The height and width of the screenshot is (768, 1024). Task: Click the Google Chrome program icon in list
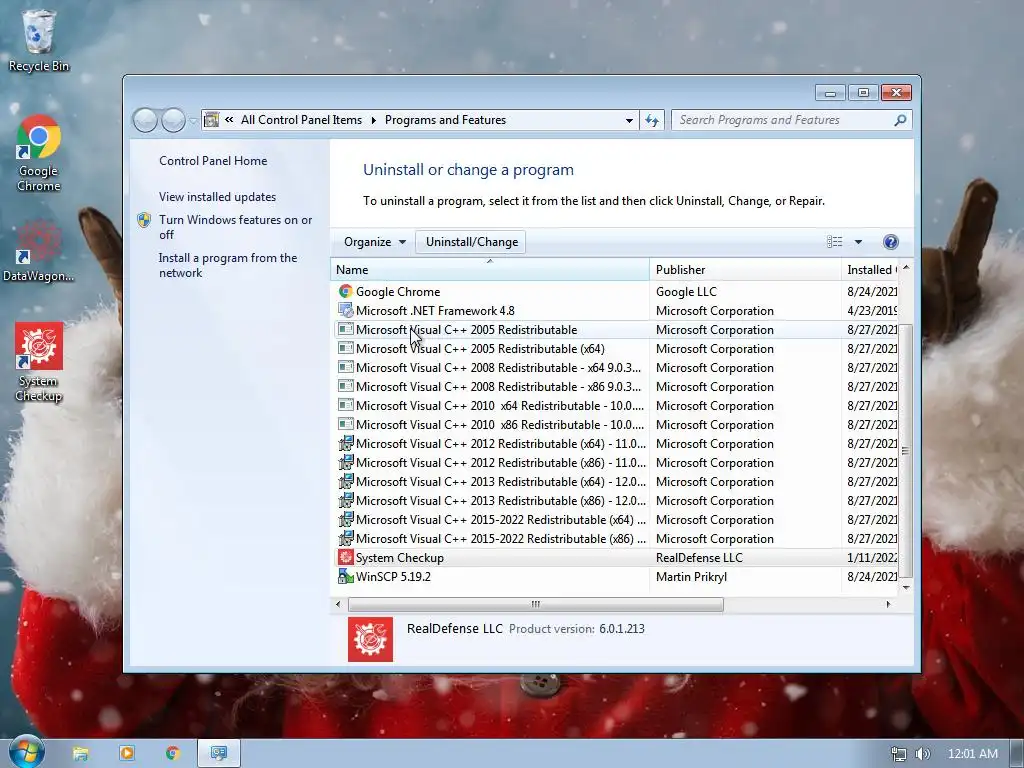click(345, 291)
